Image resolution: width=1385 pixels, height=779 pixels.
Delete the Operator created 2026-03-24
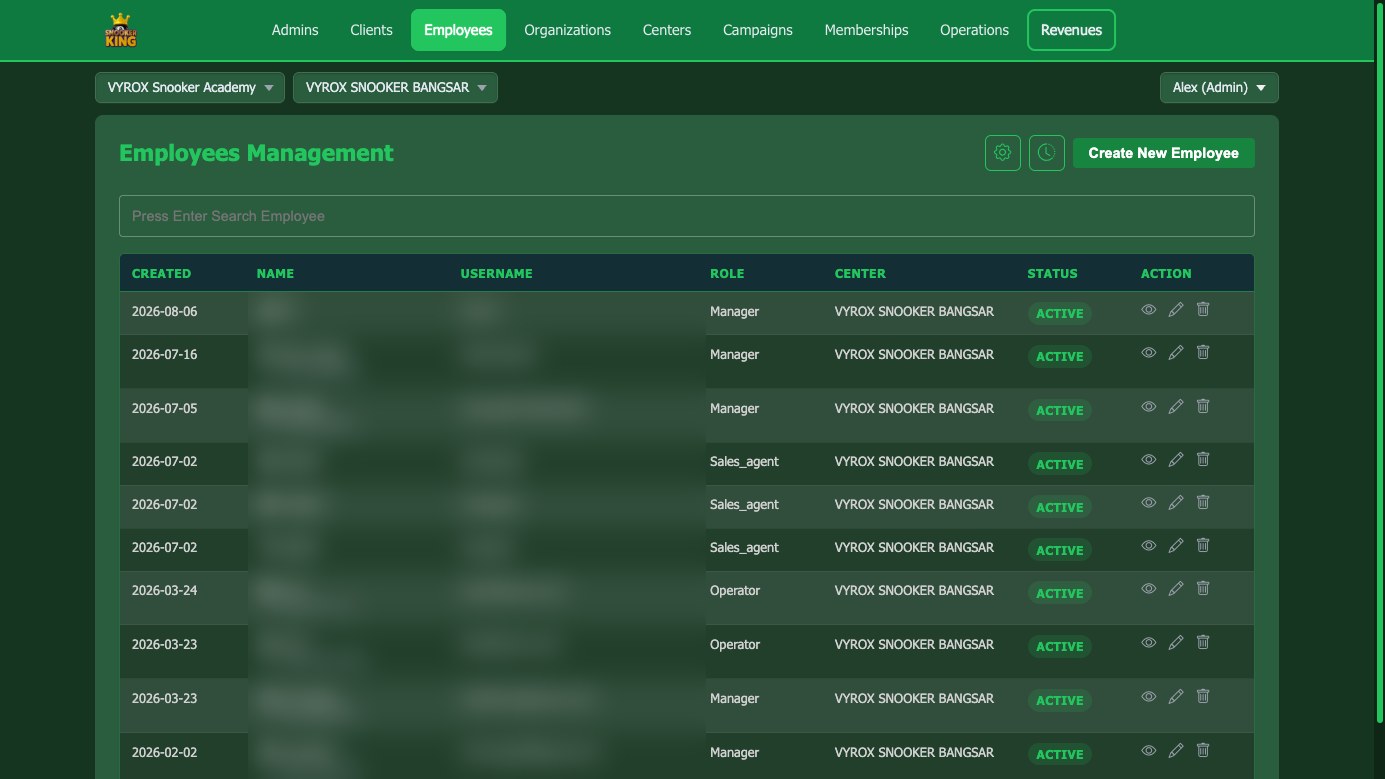tap(1203, 589)
